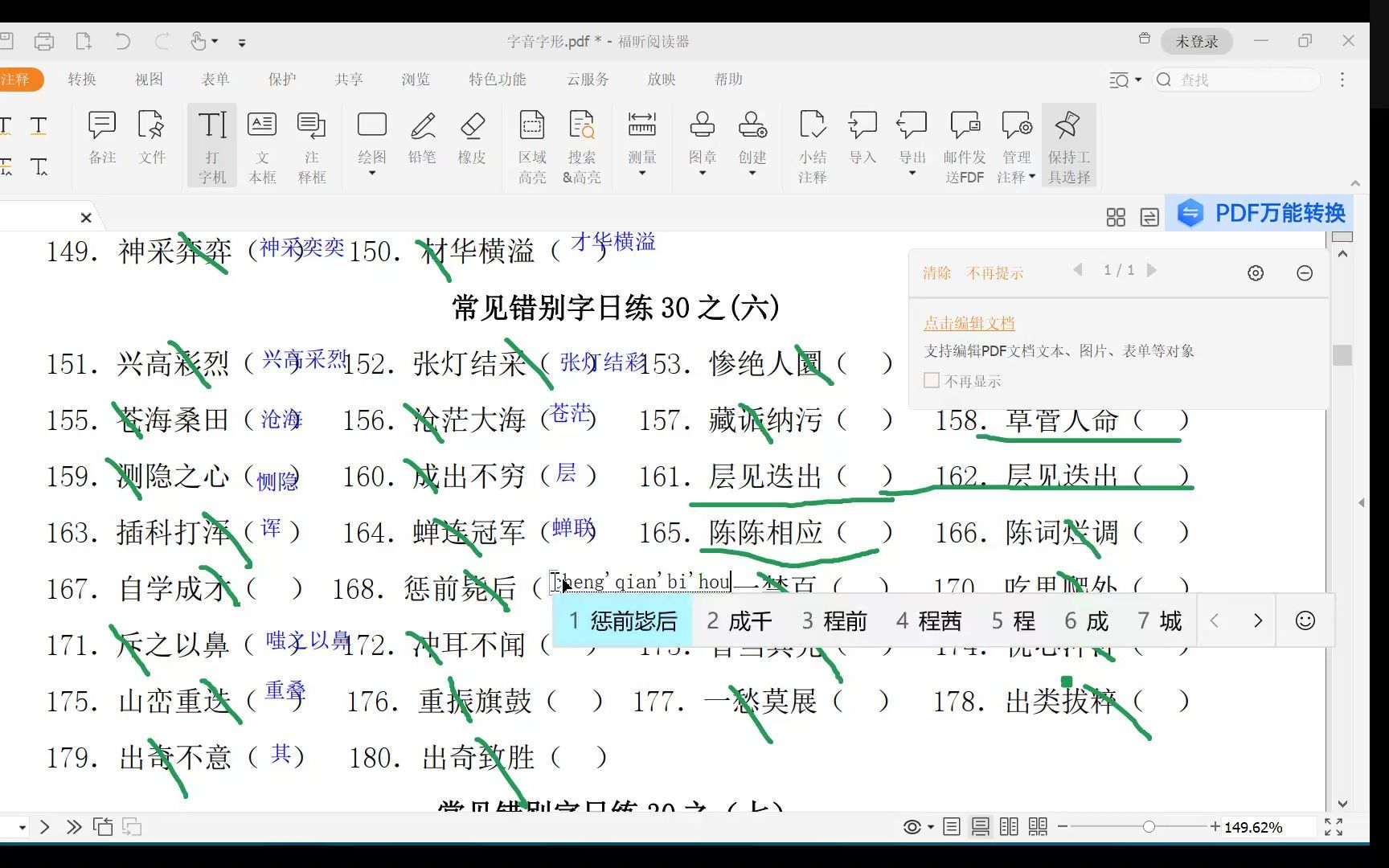1389x868 pixels.
Task: Choose IME candidate 成千
Action: point(740,620)
